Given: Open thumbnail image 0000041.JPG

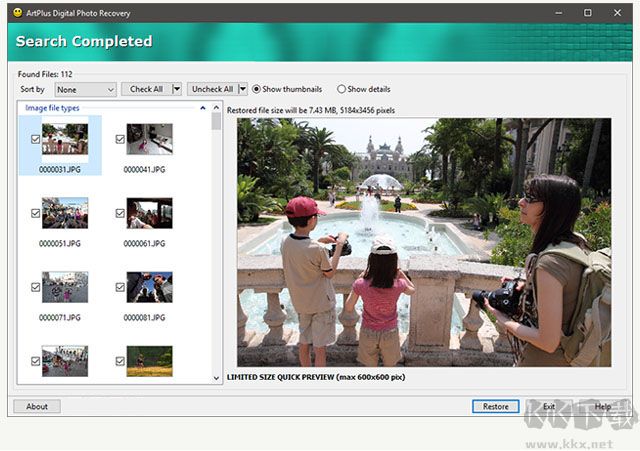Looking at the screenshot, I should 149,139.
